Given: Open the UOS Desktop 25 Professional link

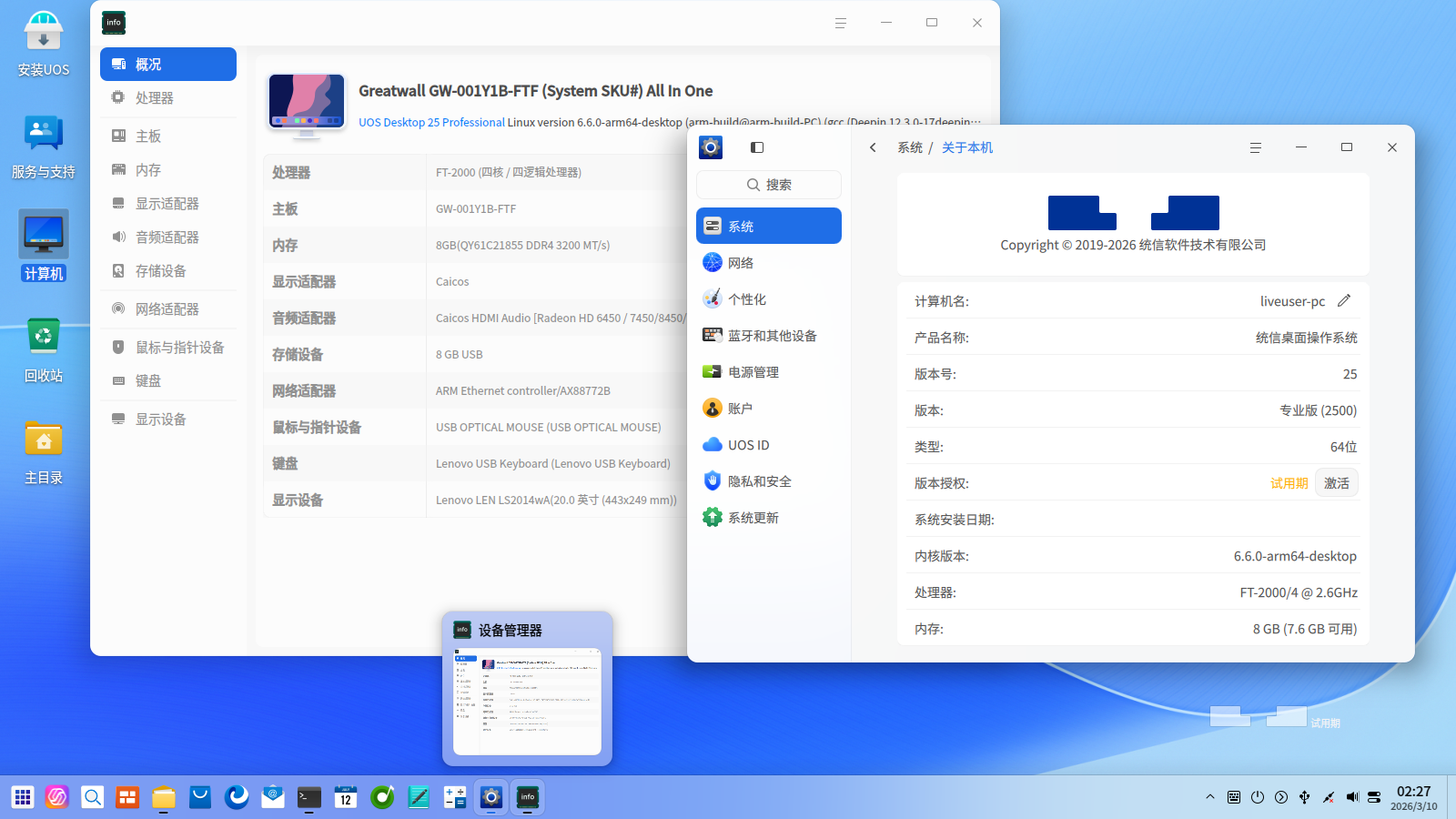Looking at the screenshot, I should click(x=431, y=122).
